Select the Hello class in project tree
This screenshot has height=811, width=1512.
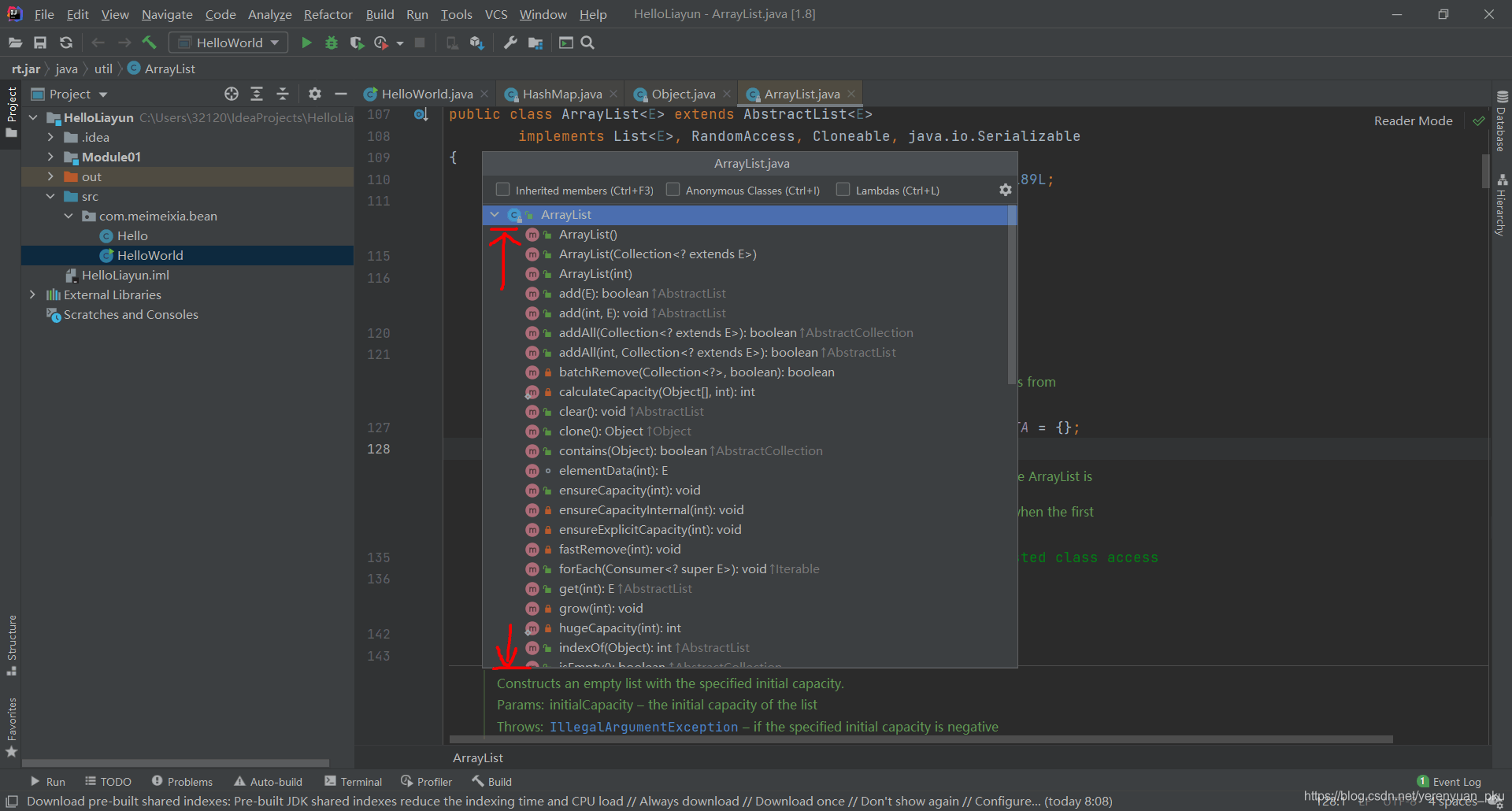132,235
